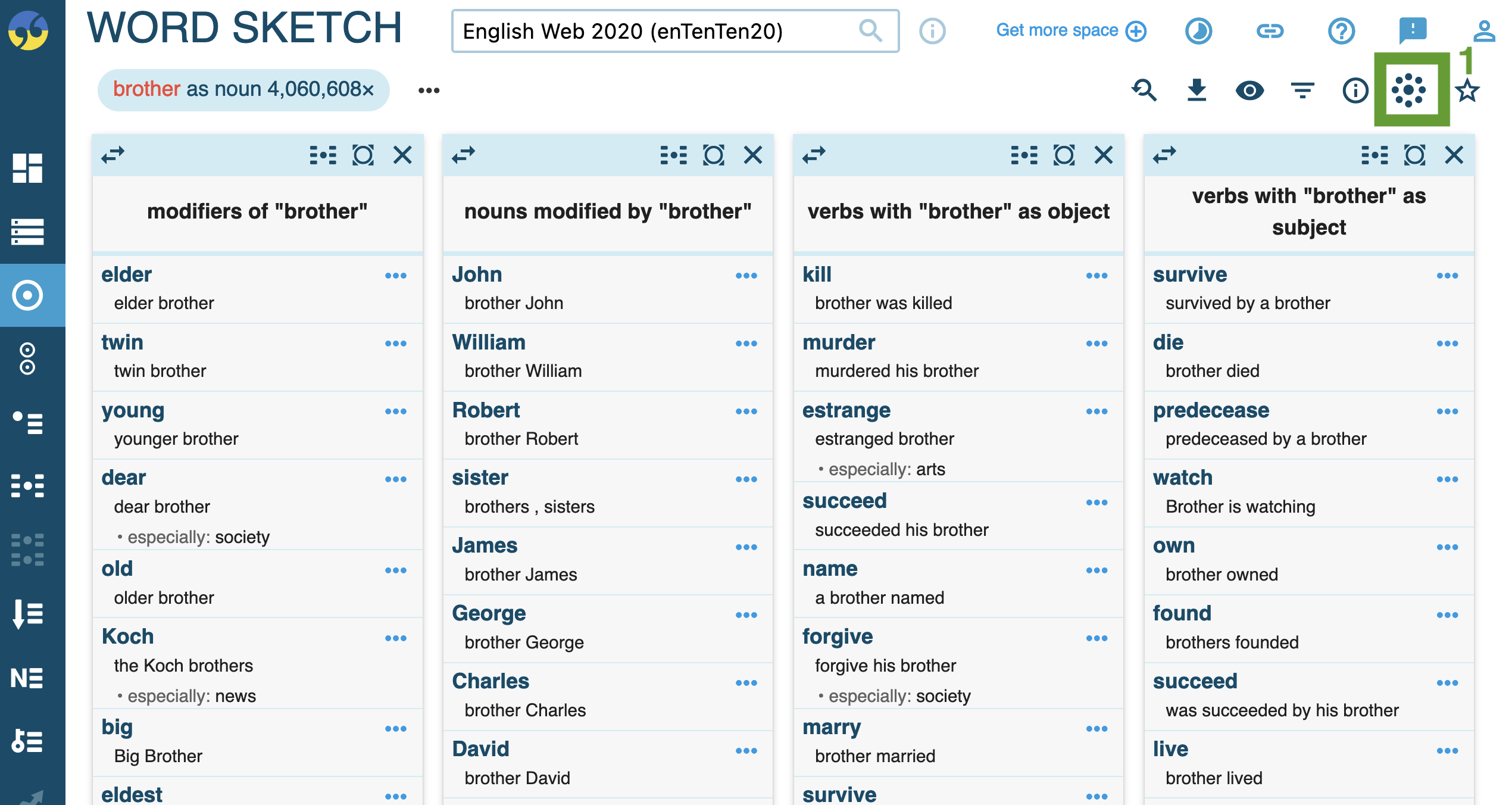1512x805 pixels.
Task: Click the visualization icon highlighted in green
Action: coord(1408,90)
